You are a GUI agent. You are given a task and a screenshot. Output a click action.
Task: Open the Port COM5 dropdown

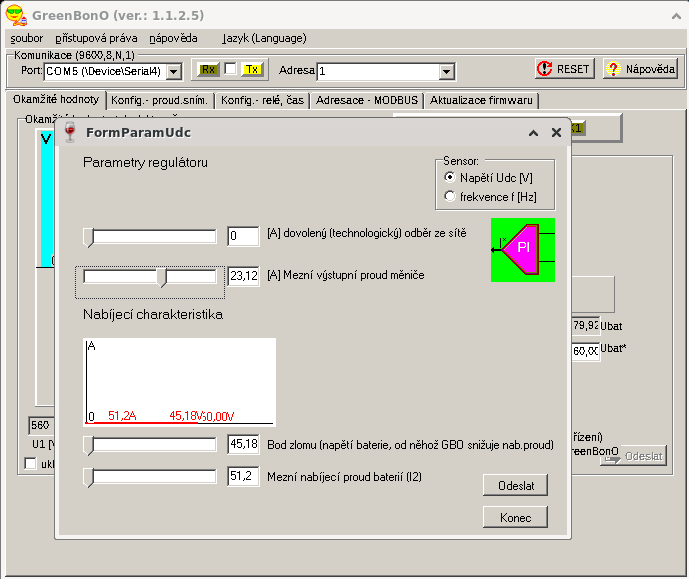[x=174, y=71]
